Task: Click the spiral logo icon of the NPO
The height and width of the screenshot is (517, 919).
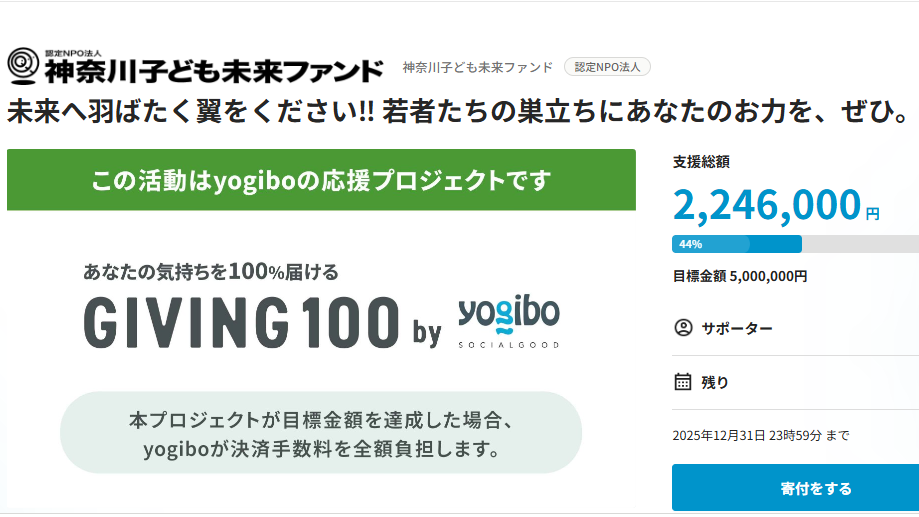Action: [23, 66]
